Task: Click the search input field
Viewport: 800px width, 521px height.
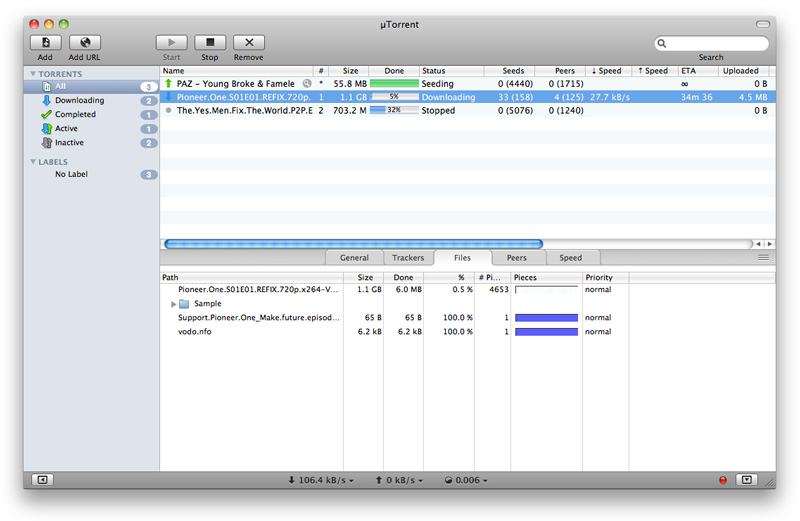Action: coord(714,43)
